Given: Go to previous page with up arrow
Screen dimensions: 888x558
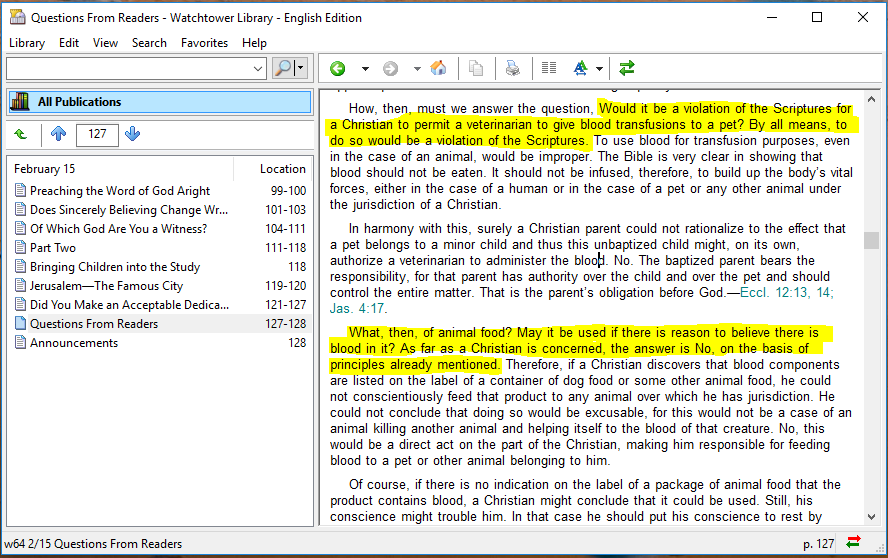Looking at the screenshot, I should click(58, 134).
